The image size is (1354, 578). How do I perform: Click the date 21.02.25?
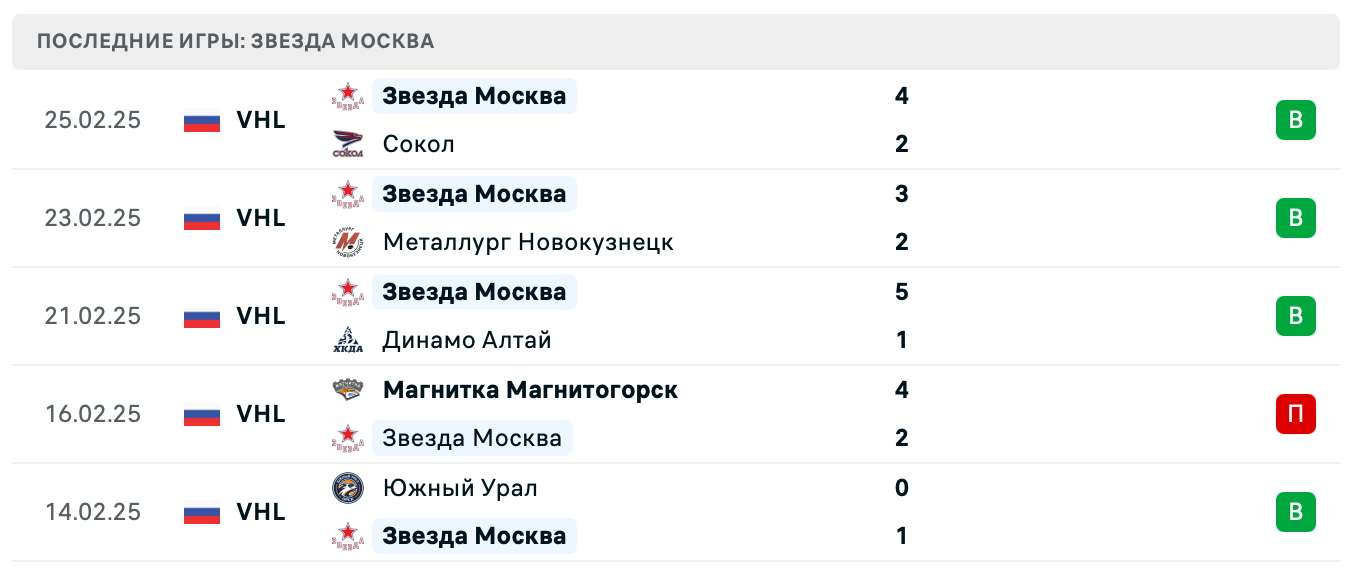pos(92,316)
